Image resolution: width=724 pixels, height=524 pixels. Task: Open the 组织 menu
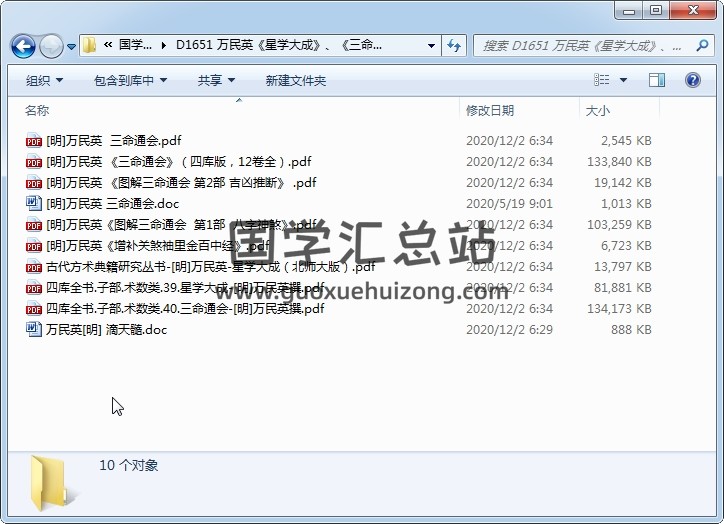pos(44,80)
